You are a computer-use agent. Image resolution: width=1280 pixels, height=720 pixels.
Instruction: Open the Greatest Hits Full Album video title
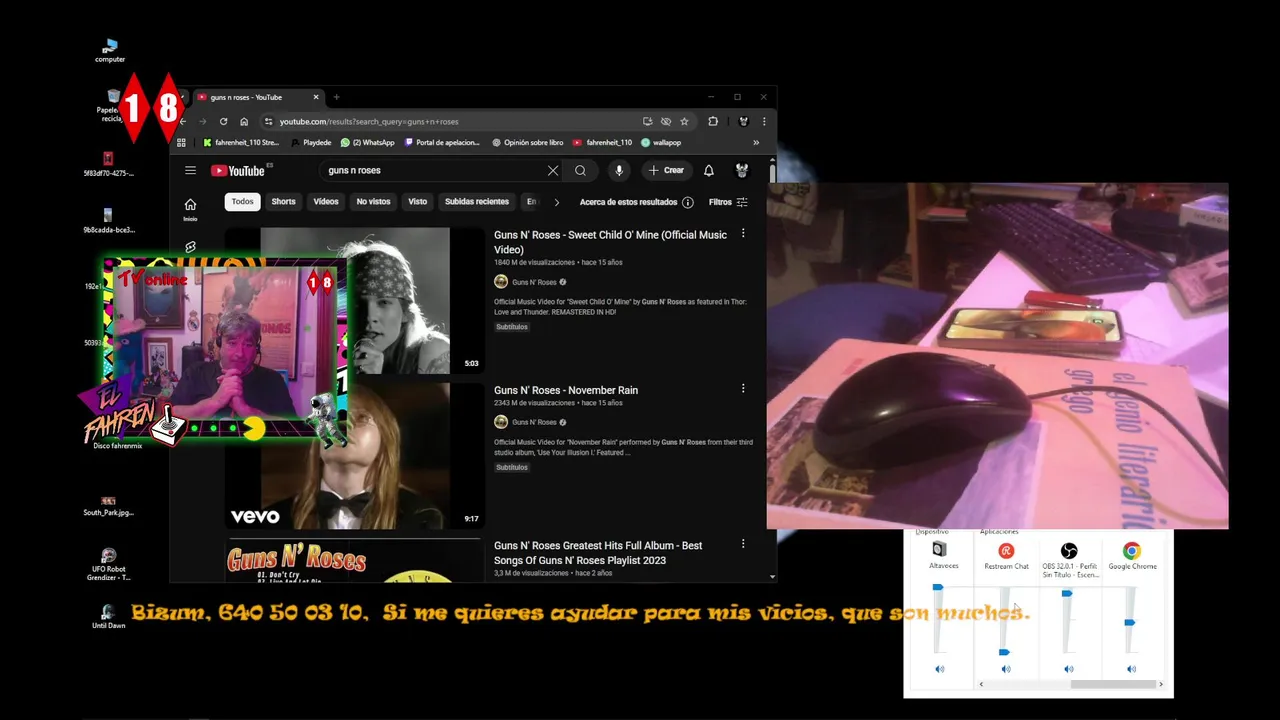pyautogui.click(x=598, y=553)
